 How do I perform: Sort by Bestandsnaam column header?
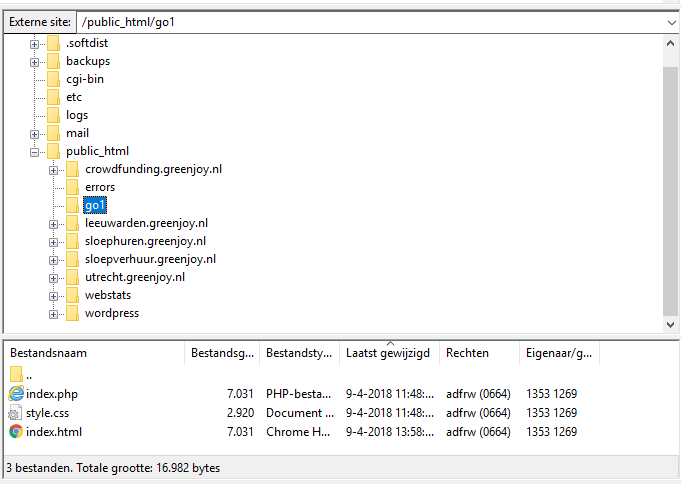pos(94,353)
